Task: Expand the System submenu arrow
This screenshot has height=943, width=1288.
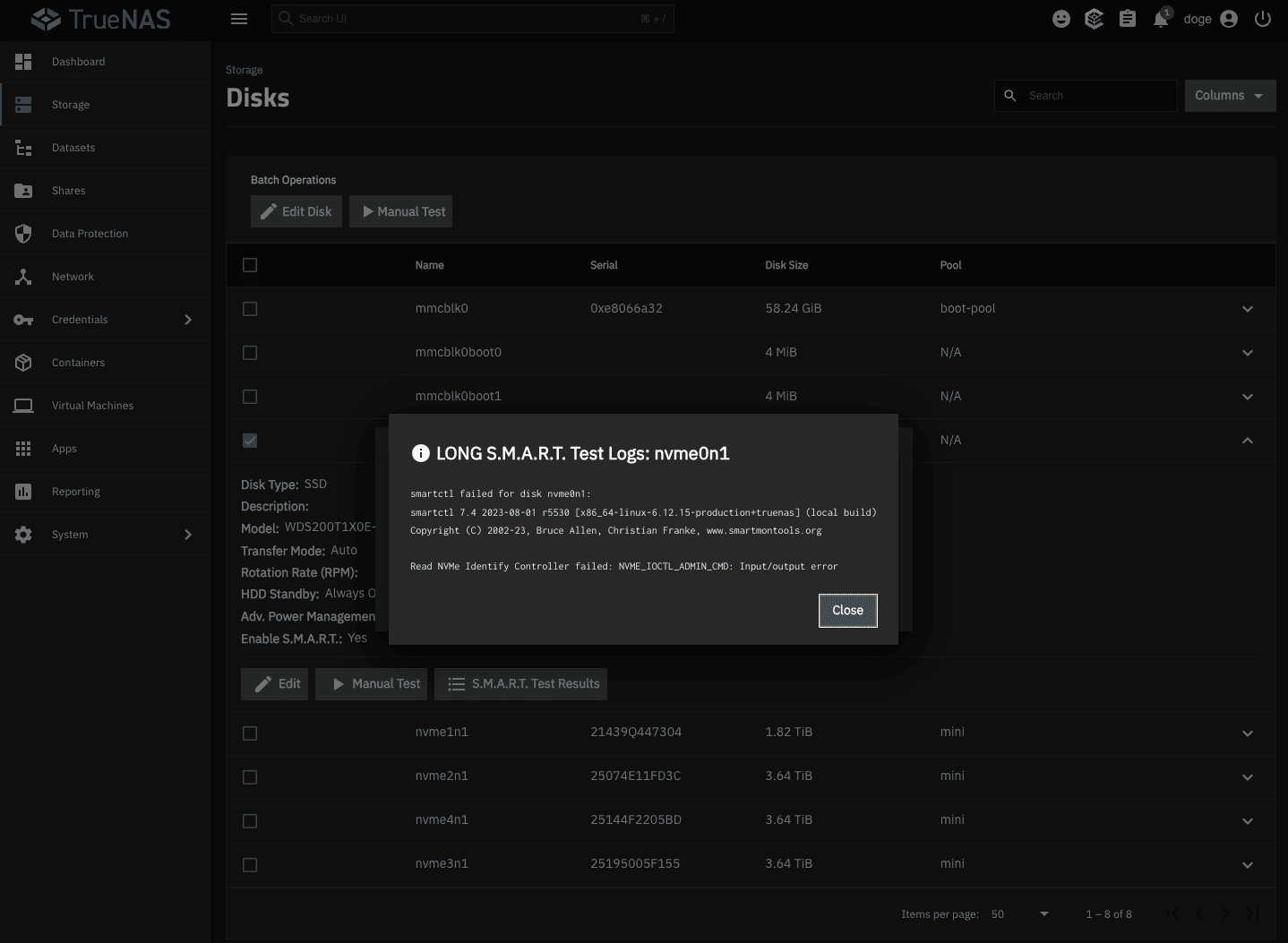Action: pyautogui.click(x=188, y=535)
